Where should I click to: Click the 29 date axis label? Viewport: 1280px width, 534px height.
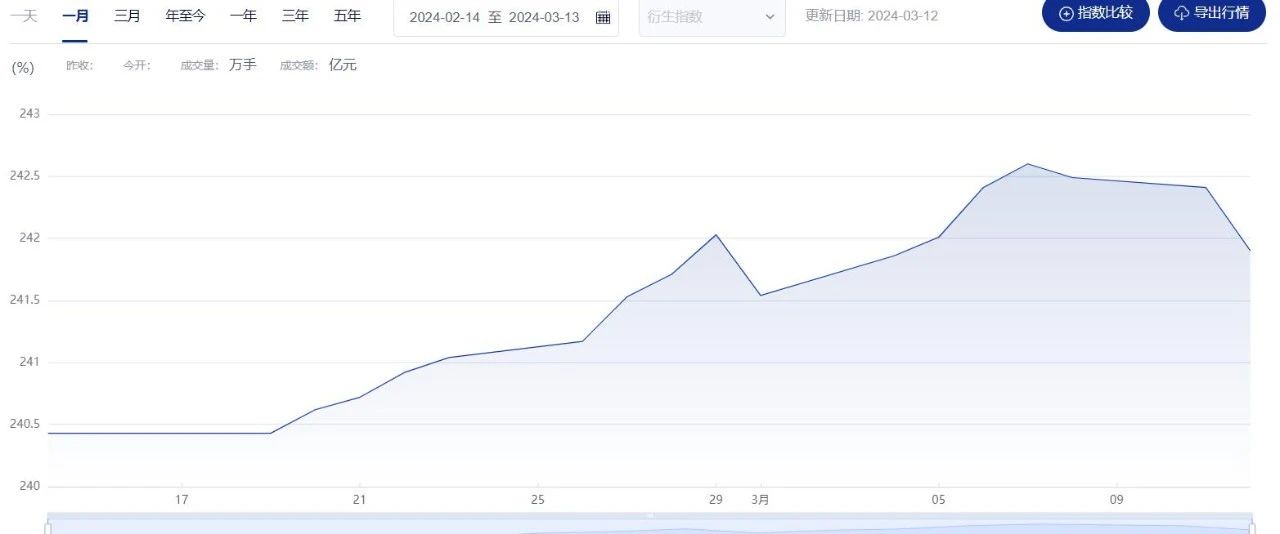tap(715, 499)
